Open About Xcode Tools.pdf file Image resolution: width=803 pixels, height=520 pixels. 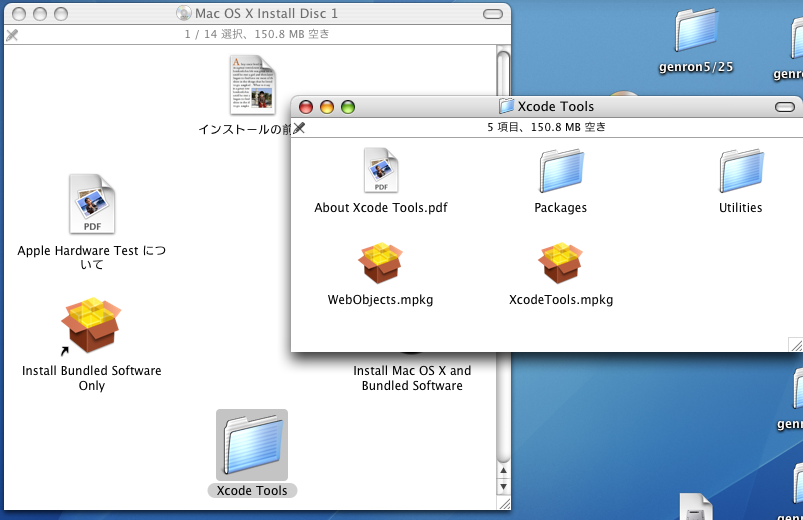coord(381,171)
